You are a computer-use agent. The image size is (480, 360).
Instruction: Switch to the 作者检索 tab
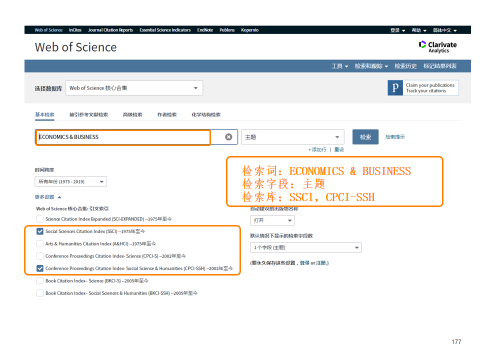tap(167, 115)
